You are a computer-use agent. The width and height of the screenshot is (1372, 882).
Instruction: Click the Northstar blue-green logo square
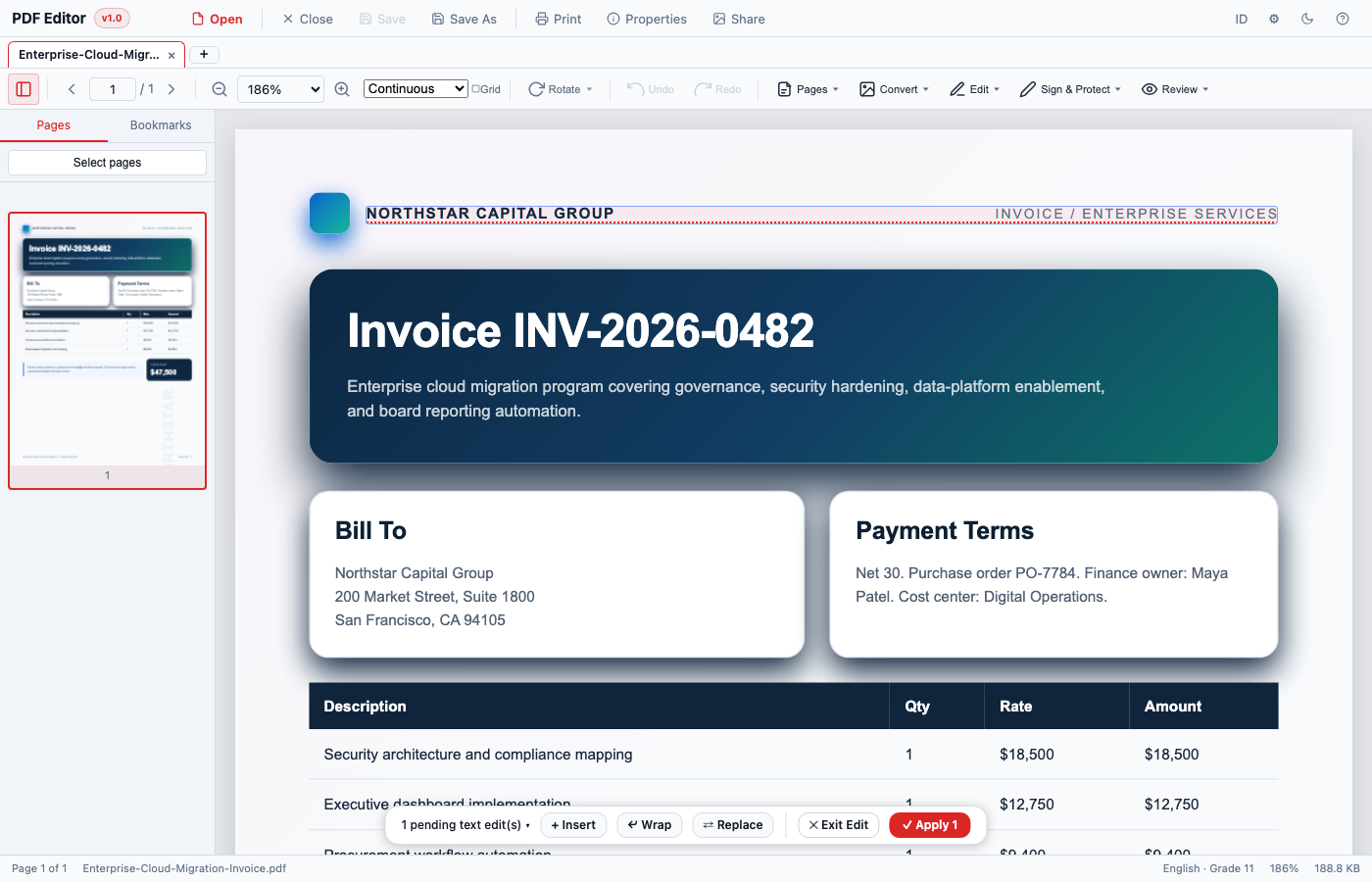point(330,213)
